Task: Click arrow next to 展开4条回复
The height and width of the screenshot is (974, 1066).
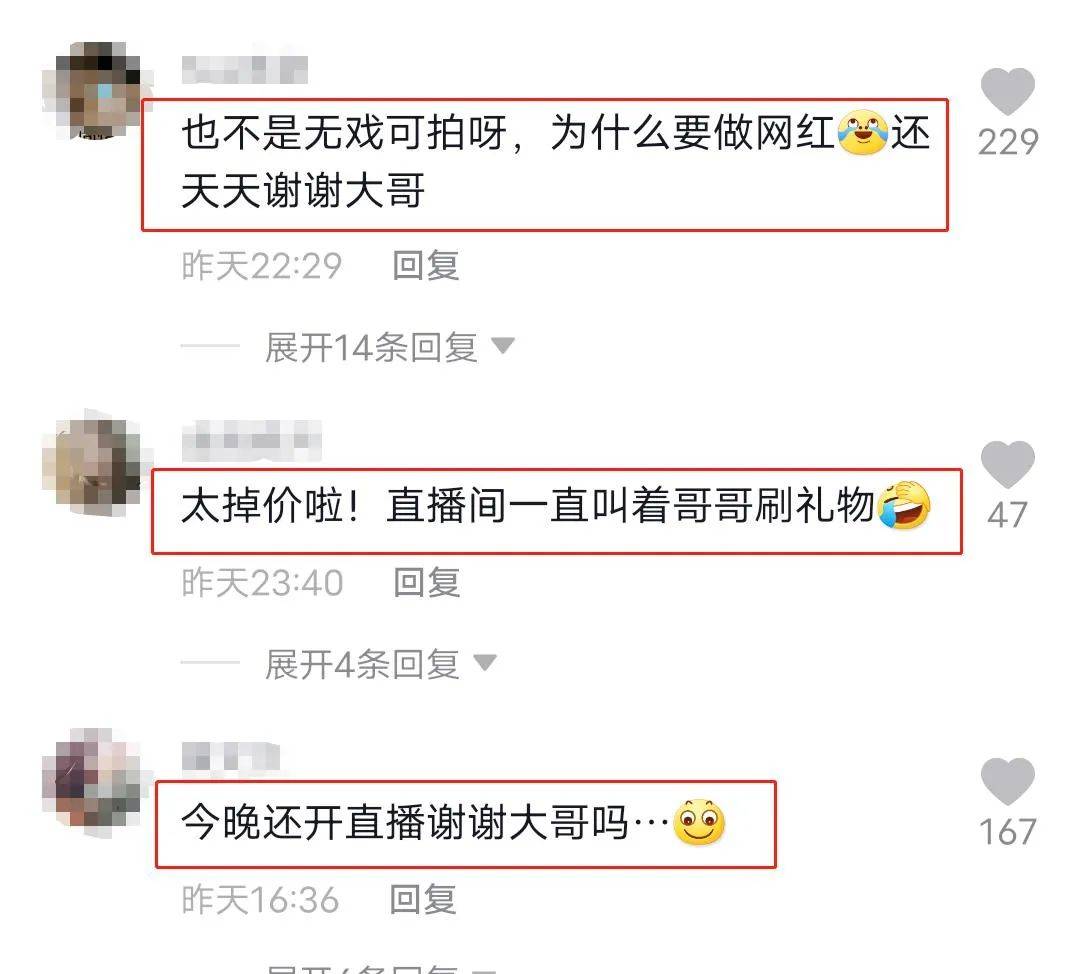Action: [x=485, y=662]
